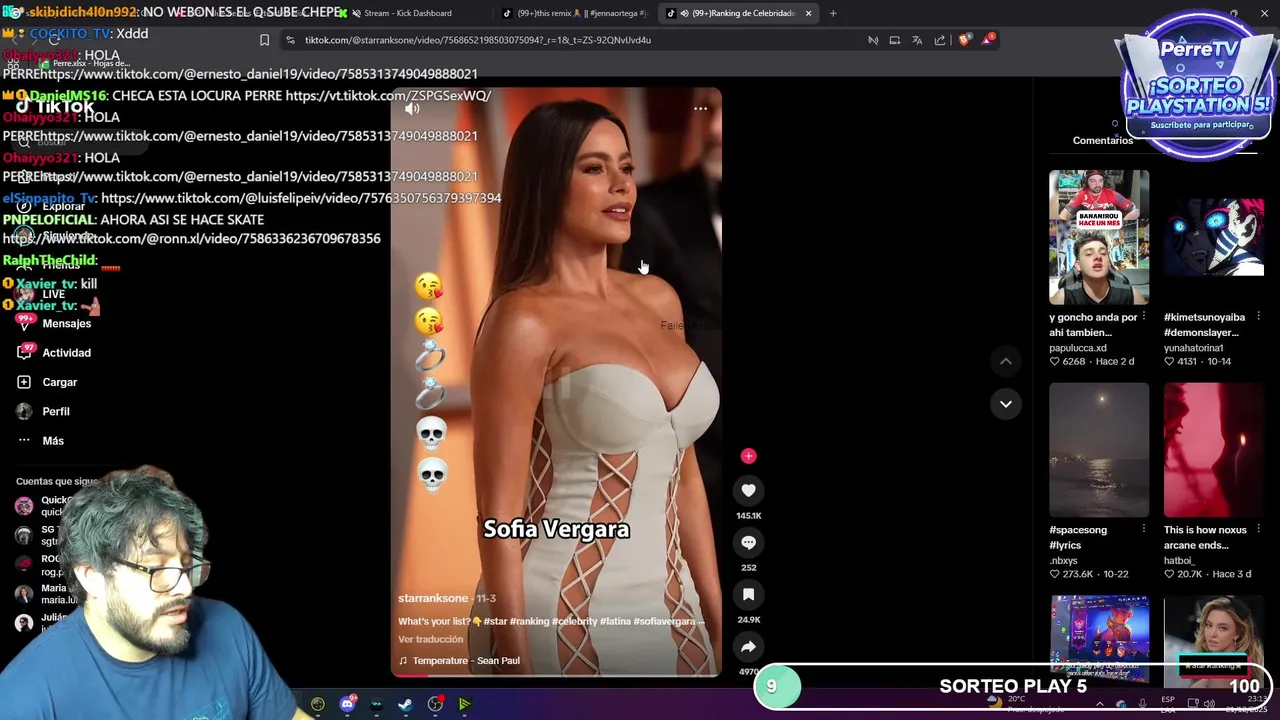Viewport: 1280px width, 720px height.
Task: Open a new browser tab
Action: (x=833, y=13)
